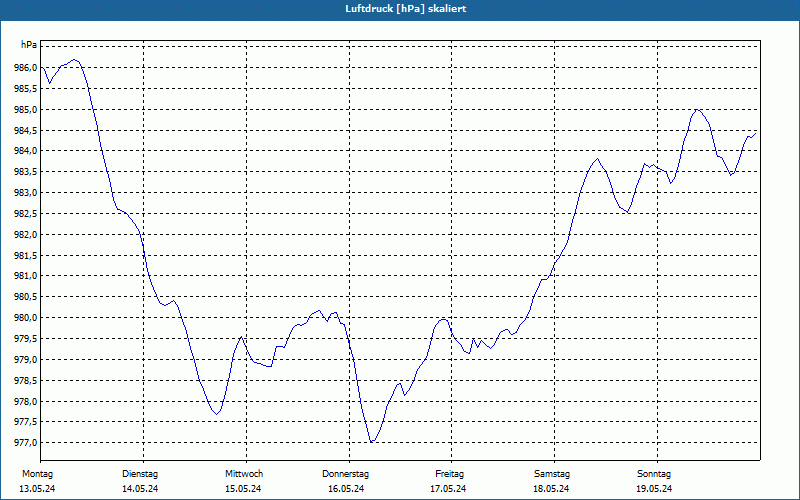The image size is (800, 500).
Task: Select the 979,5 axis value
Action: (26, 339)
